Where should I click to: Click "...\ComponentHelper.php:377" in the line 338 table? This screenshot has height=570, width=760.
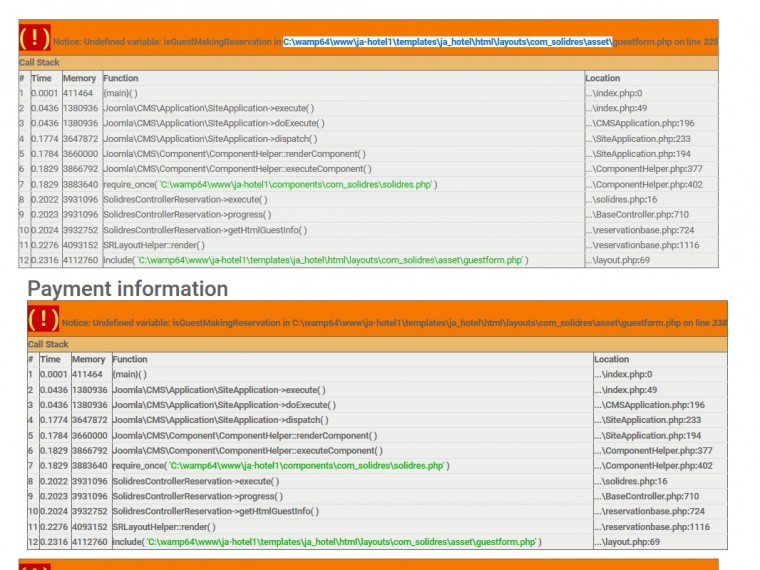click(x=653, y=450)
